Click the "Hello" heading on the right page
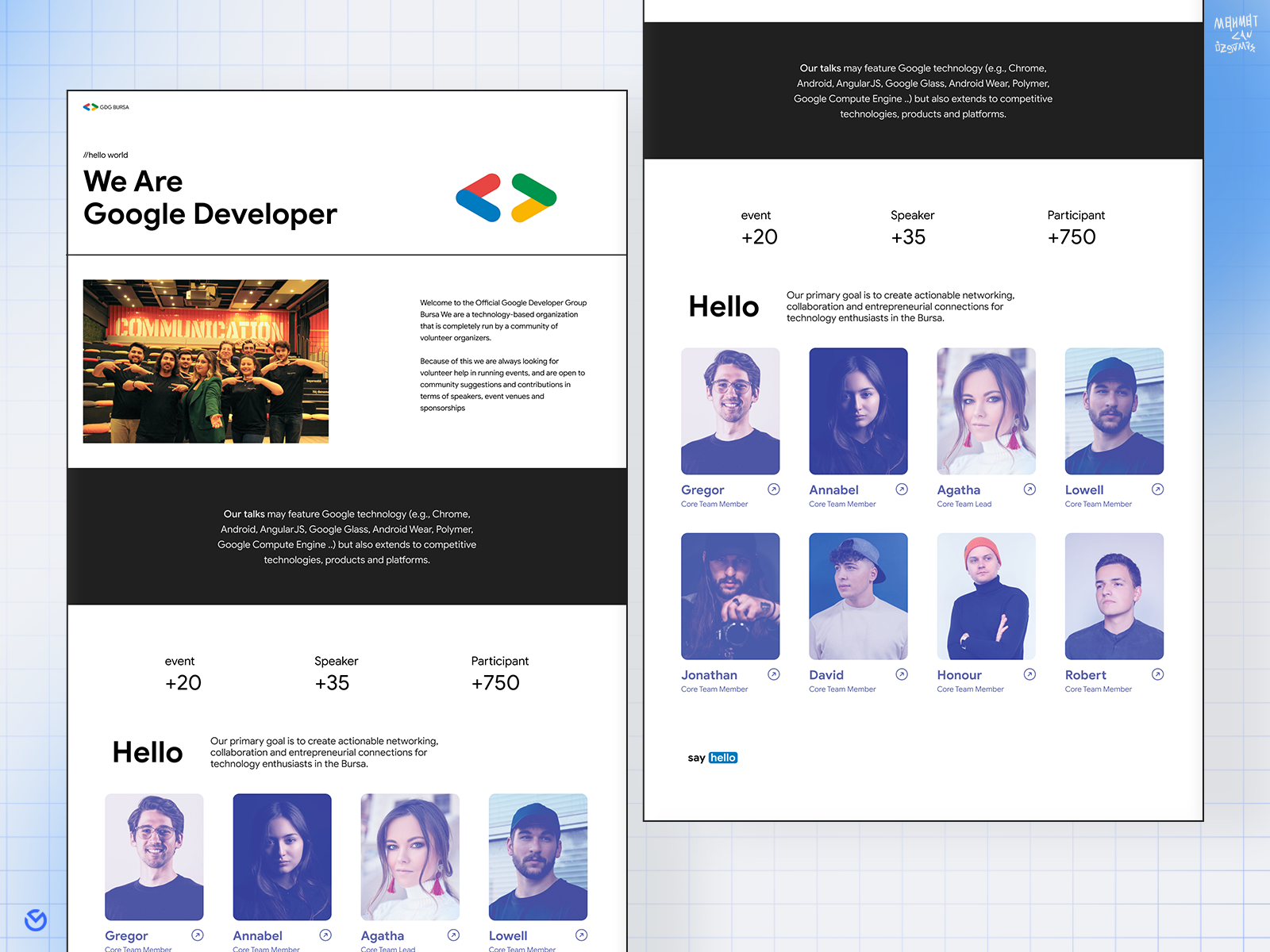The width and height of the screenshot is (1270, 952). [x=724, y=306]
